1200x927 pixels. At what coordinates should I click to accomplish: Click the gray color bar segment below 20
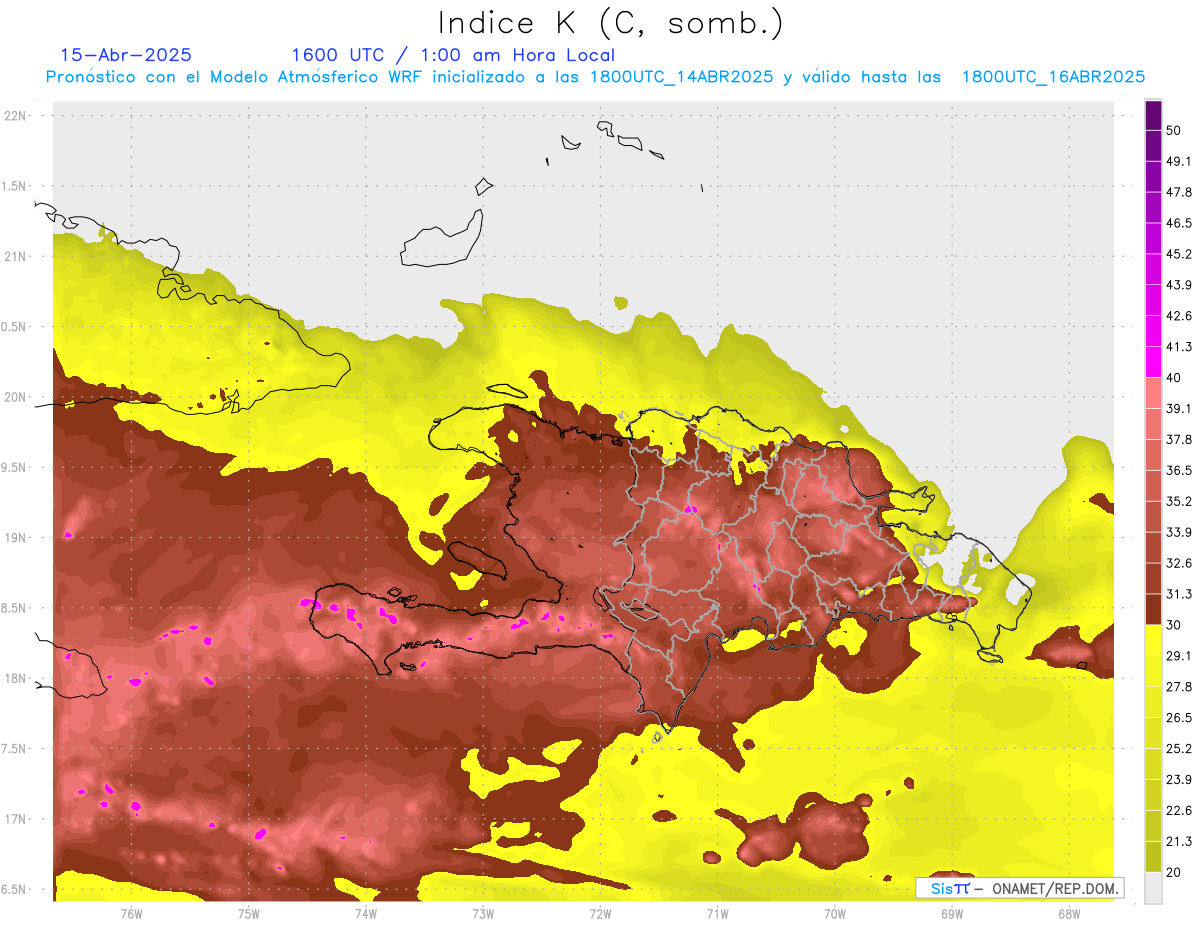click(x=1154, y=888)
